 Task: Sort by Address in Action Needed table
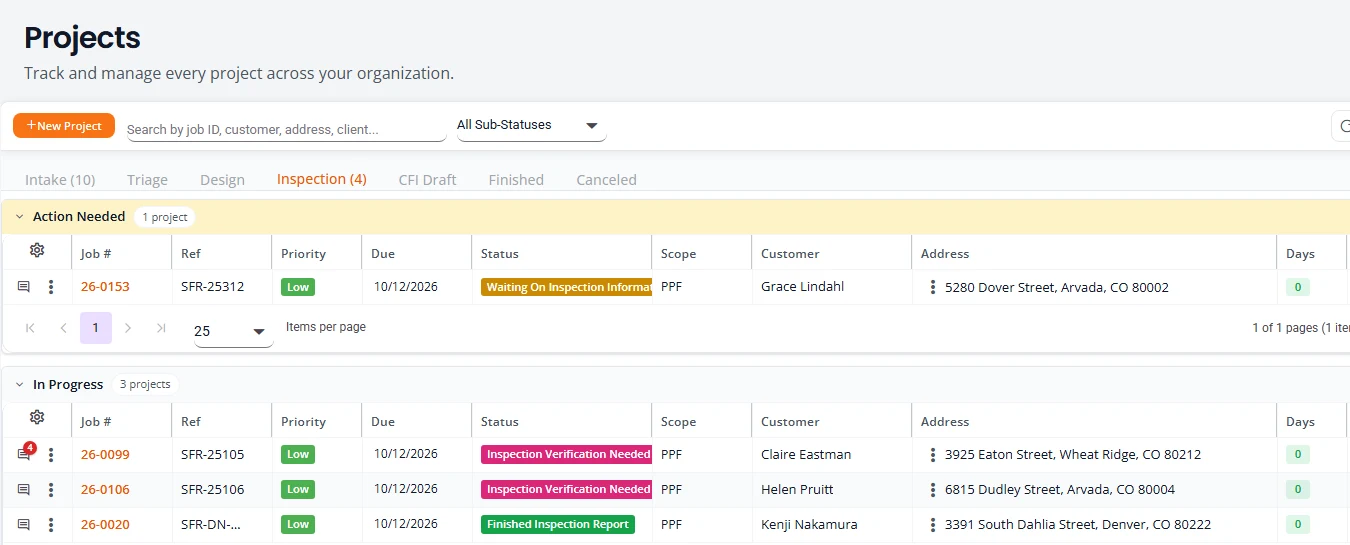(945, 254)
